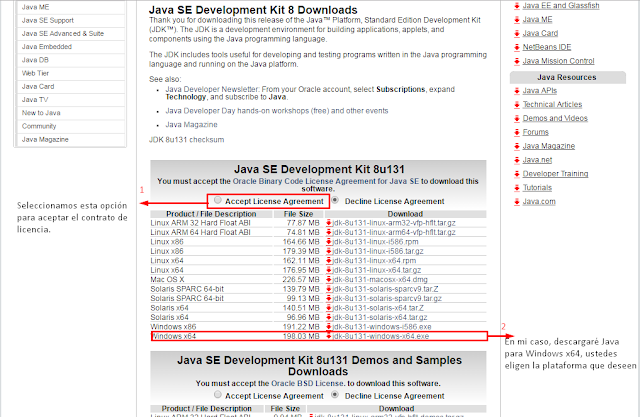This screenshot has height=417, width=640.
Task: Click download icon beside jdk-8u131-solaris-x64.tar.Z
Action: [329, 308]
